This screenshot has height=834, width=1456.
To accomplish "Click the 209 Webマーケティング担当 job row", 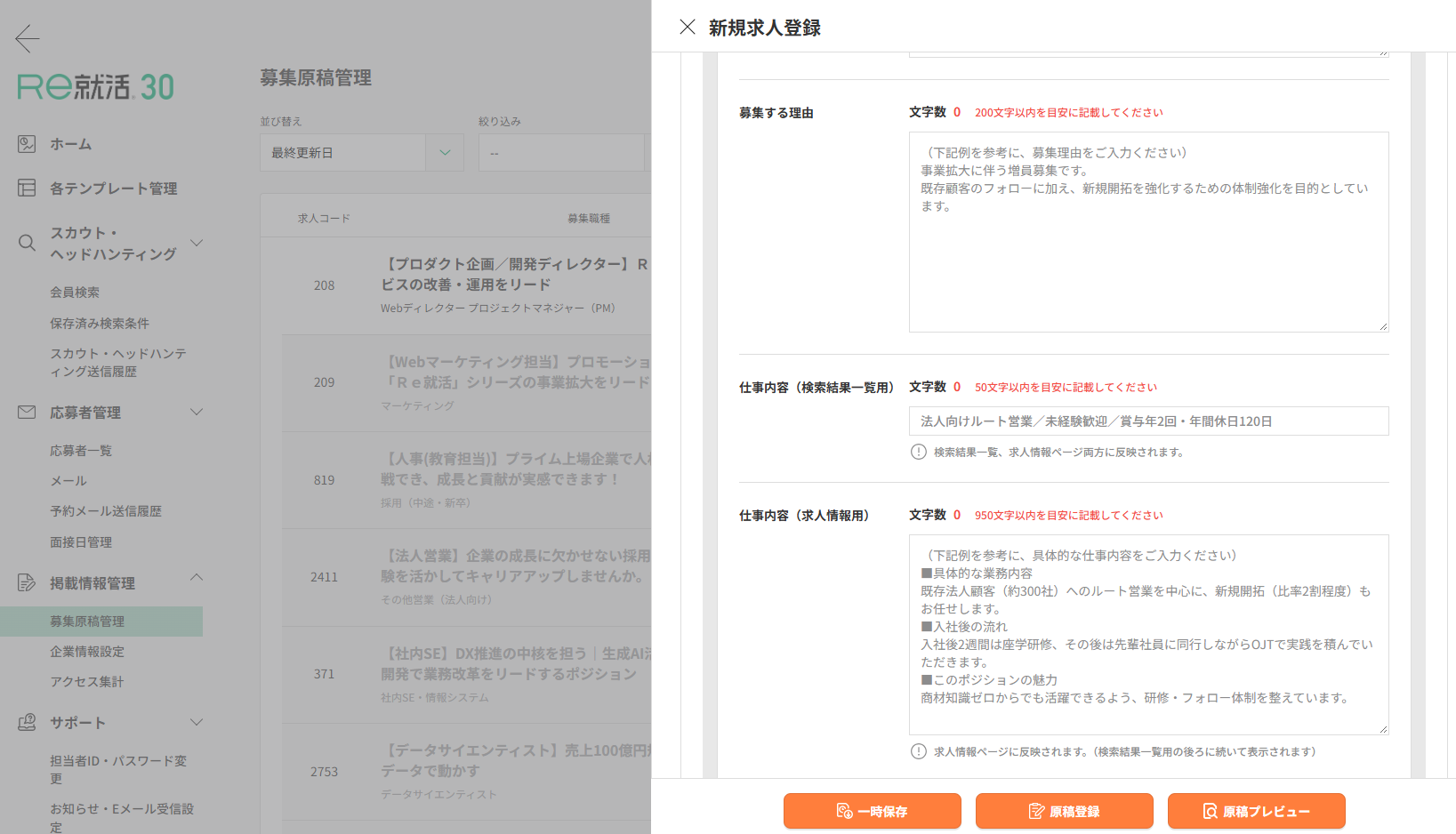I will 466,382.
